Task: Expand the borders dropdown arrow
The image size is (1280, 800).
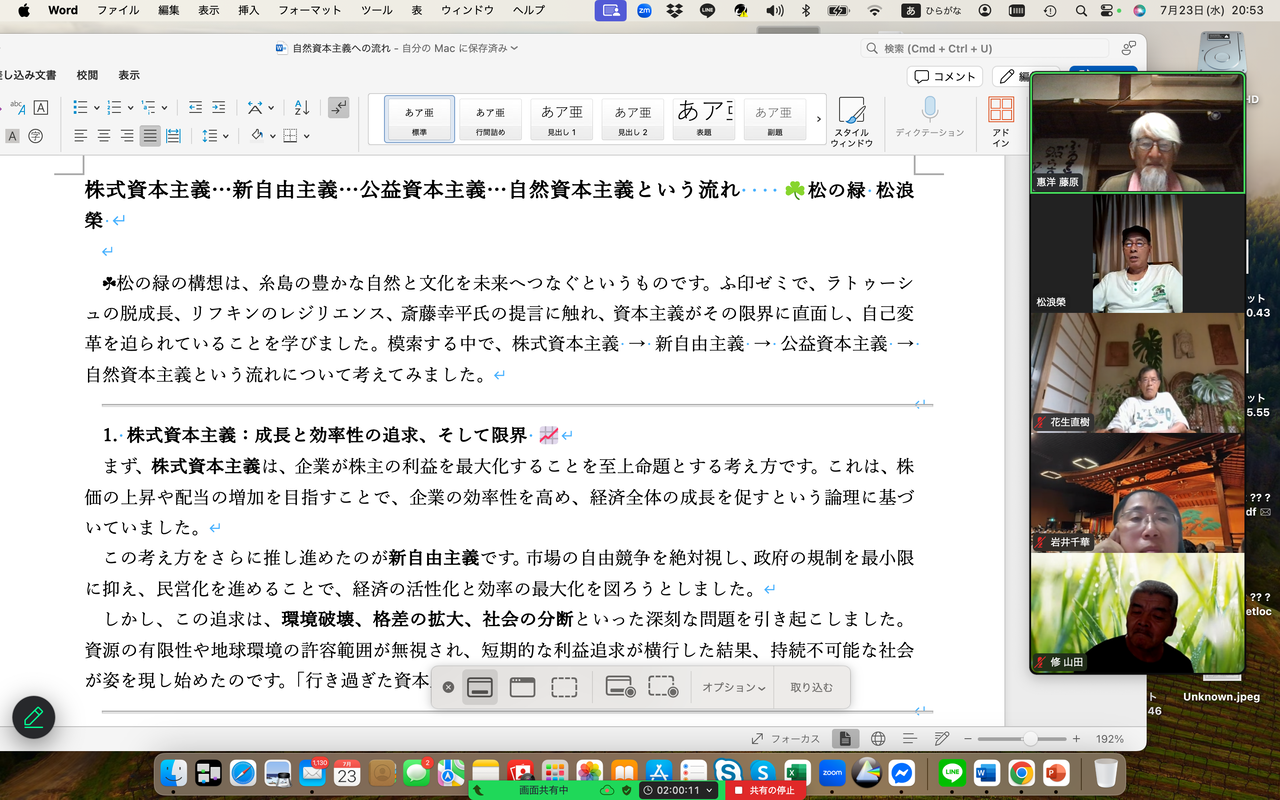Action: pyautogui.click(x=306, y=136)
